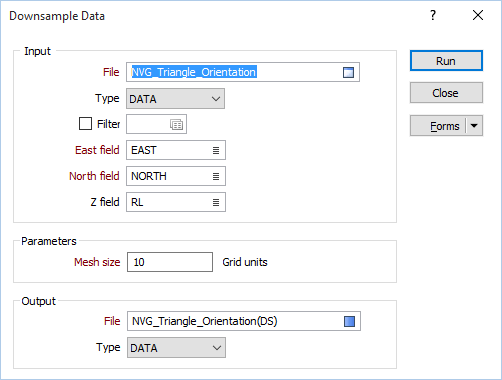
Task: Open the East field list picker
Action: [216, 150]
